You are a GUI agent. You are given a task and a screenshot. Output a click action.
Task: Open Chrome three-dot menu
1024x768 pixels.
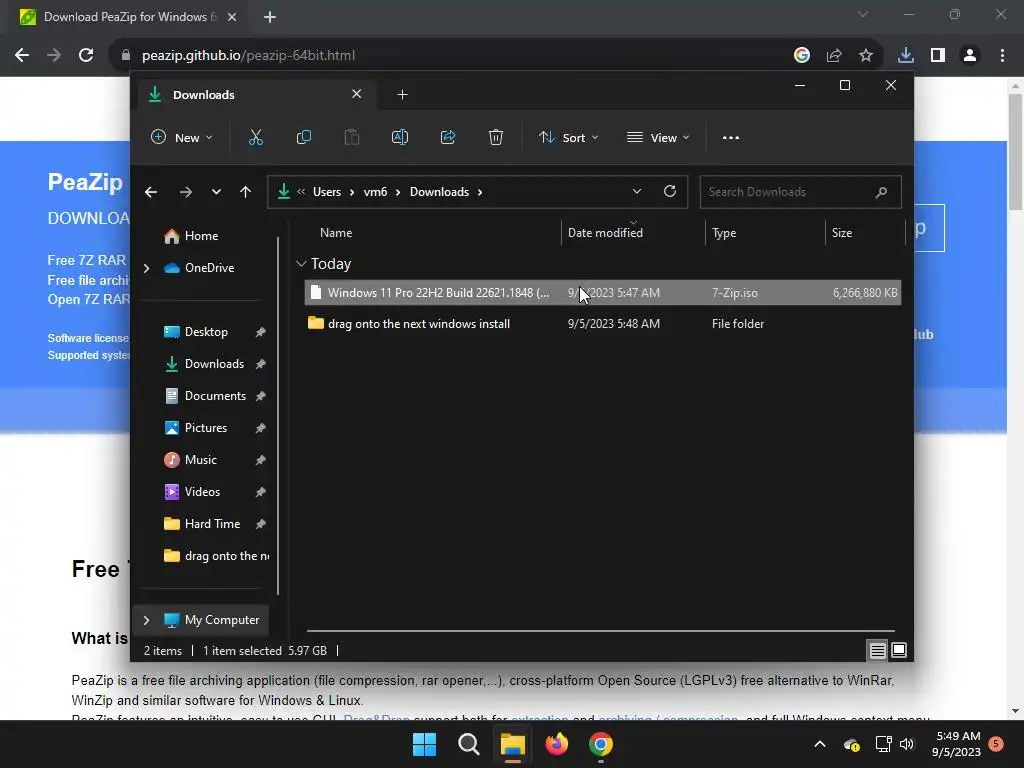pyautogui.click(x=1002, y=56)
